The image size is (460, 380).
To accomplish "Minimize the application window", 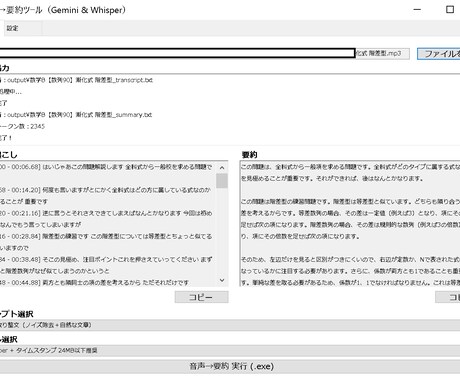I will click(x=417, y=10).
